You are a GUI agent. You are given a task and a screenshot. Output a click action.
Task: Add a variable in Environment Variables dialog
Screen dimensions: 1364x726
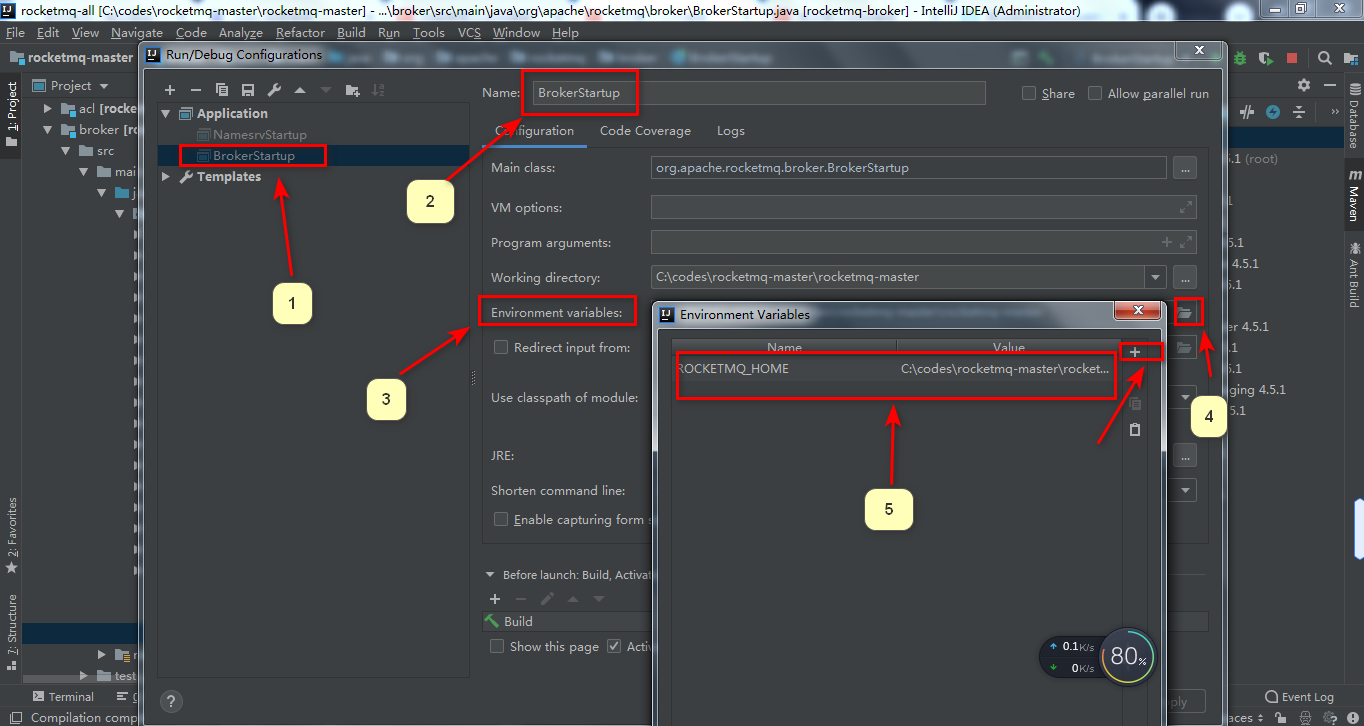[x=1135, y=352]
